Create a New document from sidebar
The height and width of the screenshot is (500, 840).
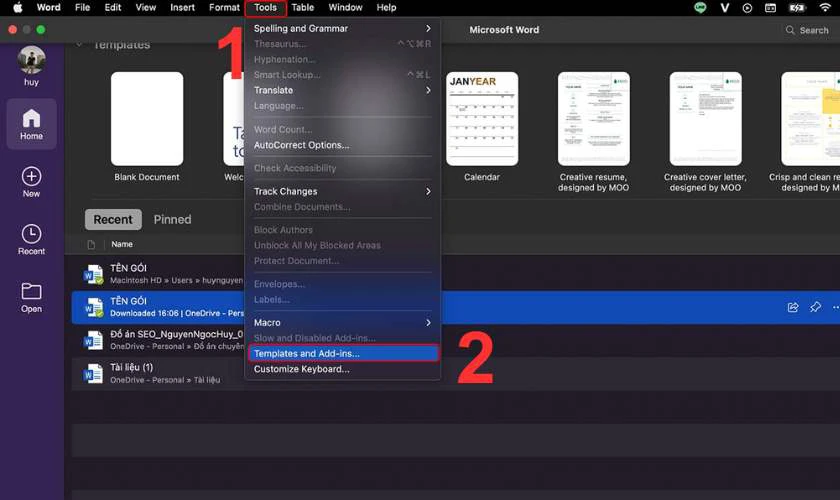(31, 182)
